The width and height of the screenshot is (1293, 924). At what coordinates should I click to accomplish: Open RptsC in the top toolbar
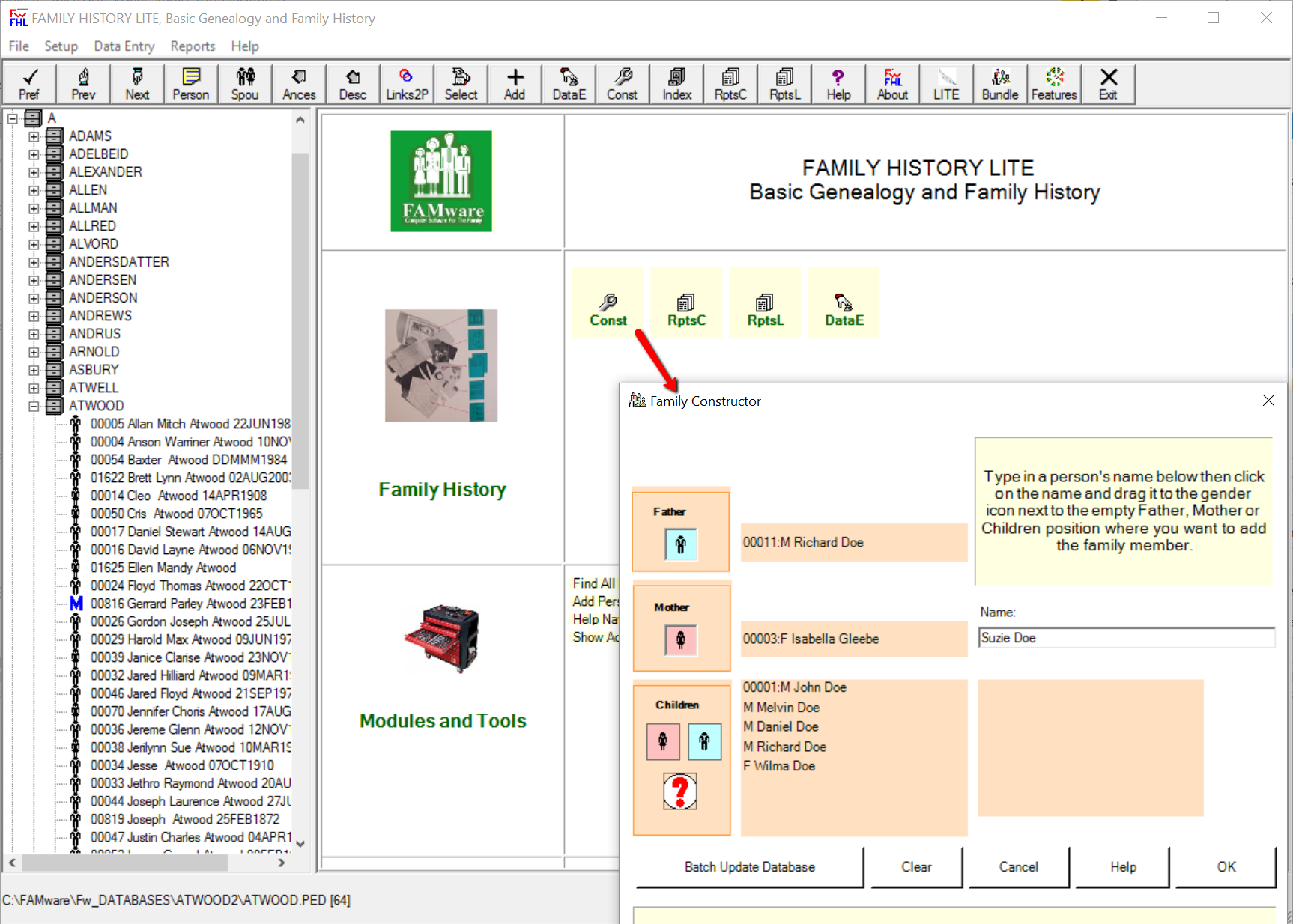pyautogui.click(x=730, y=84)
